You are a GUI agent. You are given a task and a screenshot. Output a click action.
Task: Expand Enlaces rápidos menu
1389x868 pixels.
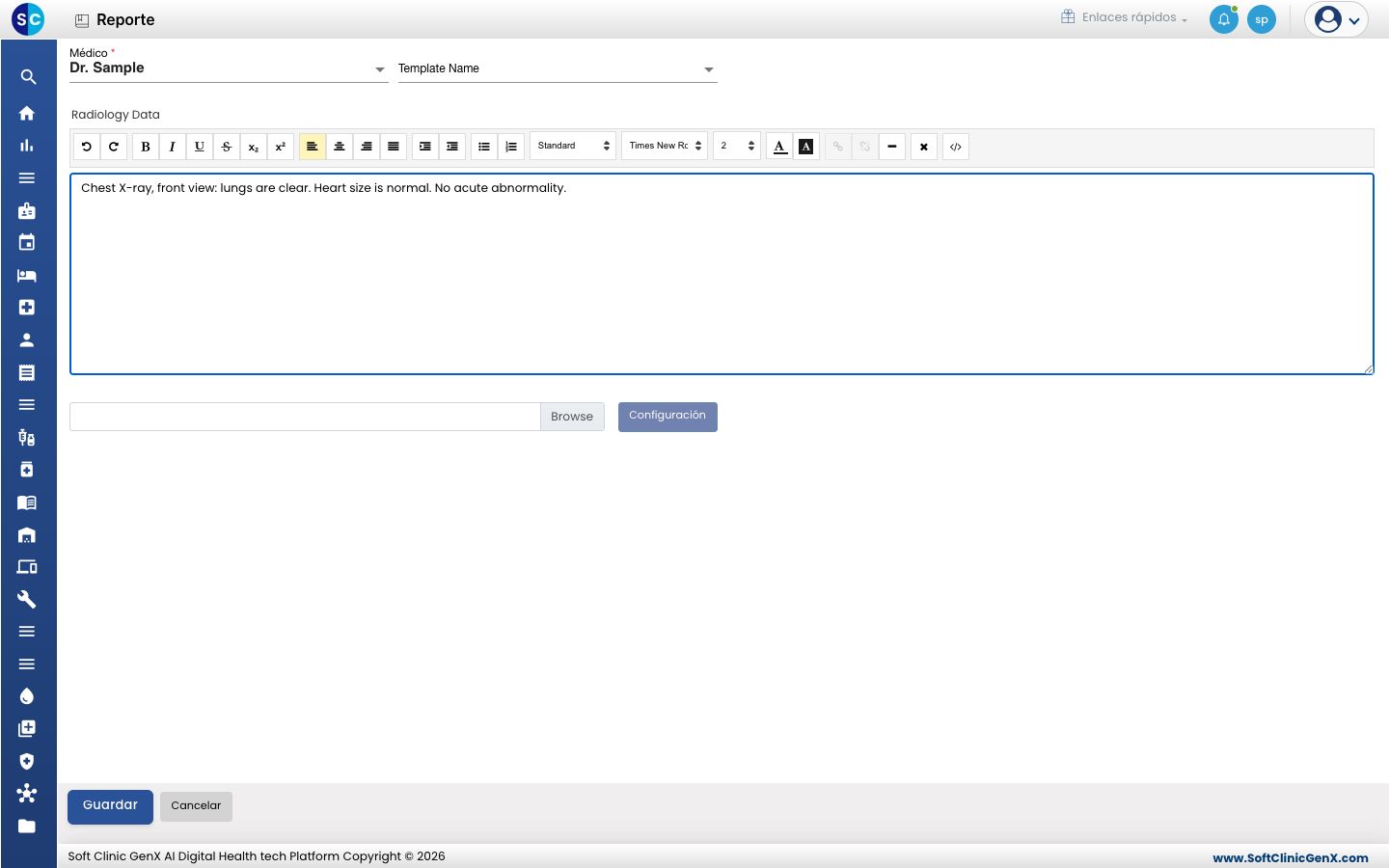[1124, 17]
